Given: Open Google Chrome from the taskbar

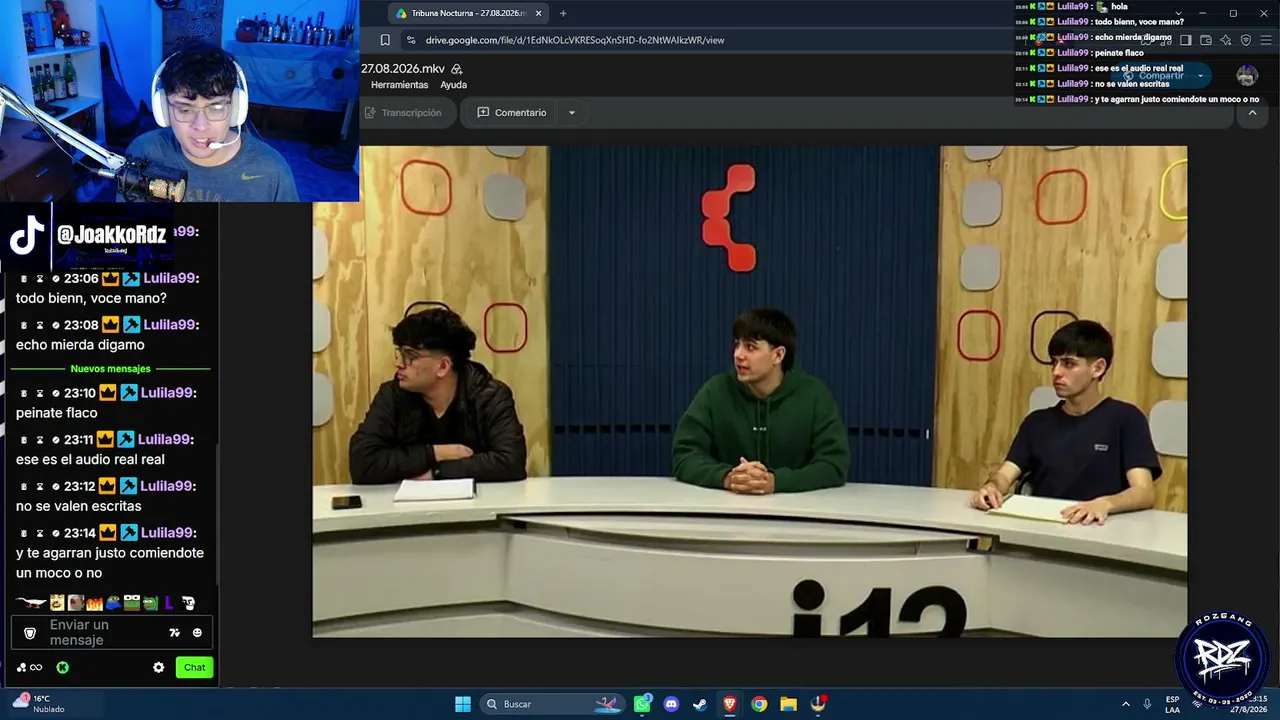Looking at the screenshot, I should point(759,704).
